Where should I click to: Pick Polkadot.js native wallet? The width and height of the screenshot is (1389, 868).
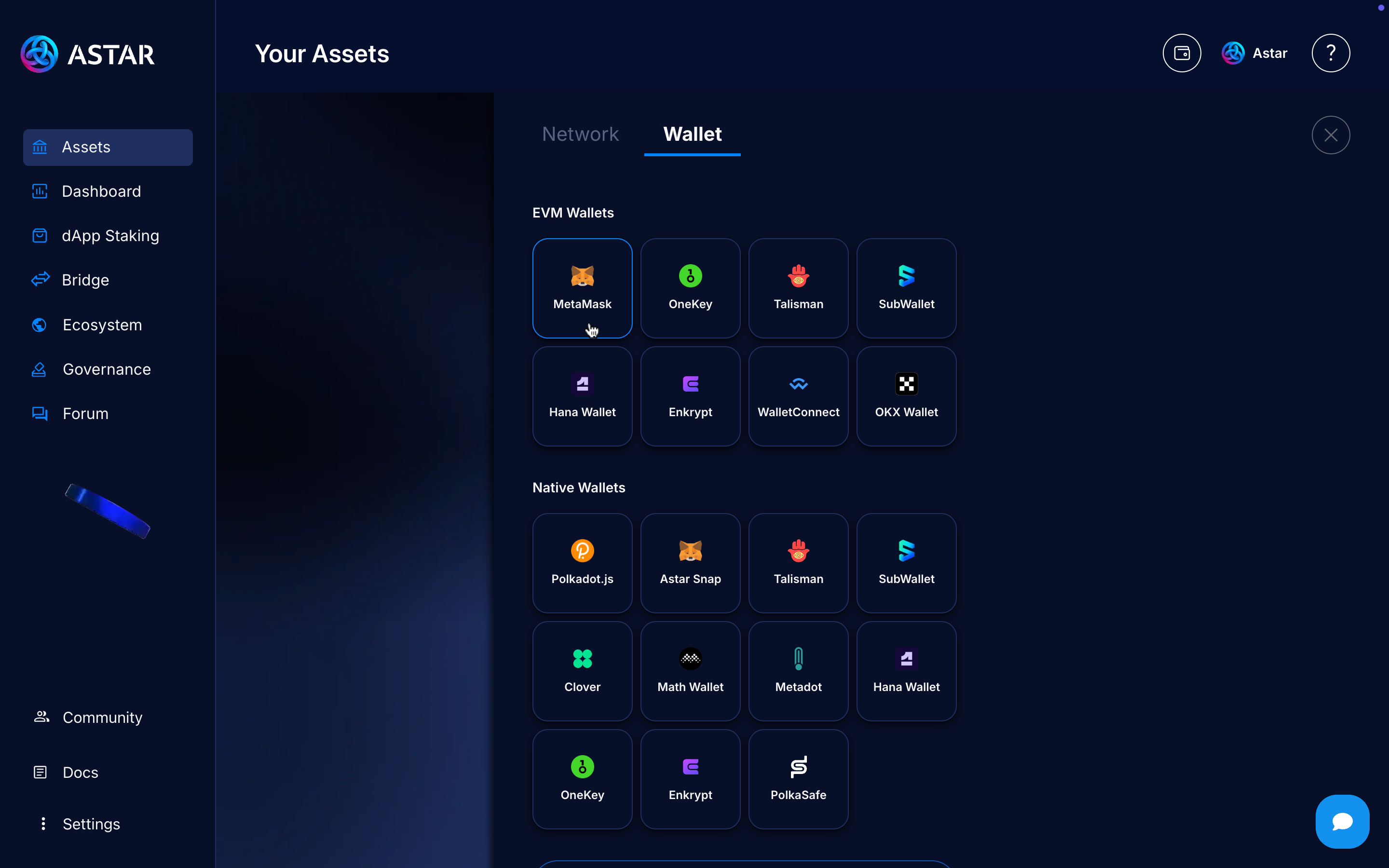pos(582,563)
